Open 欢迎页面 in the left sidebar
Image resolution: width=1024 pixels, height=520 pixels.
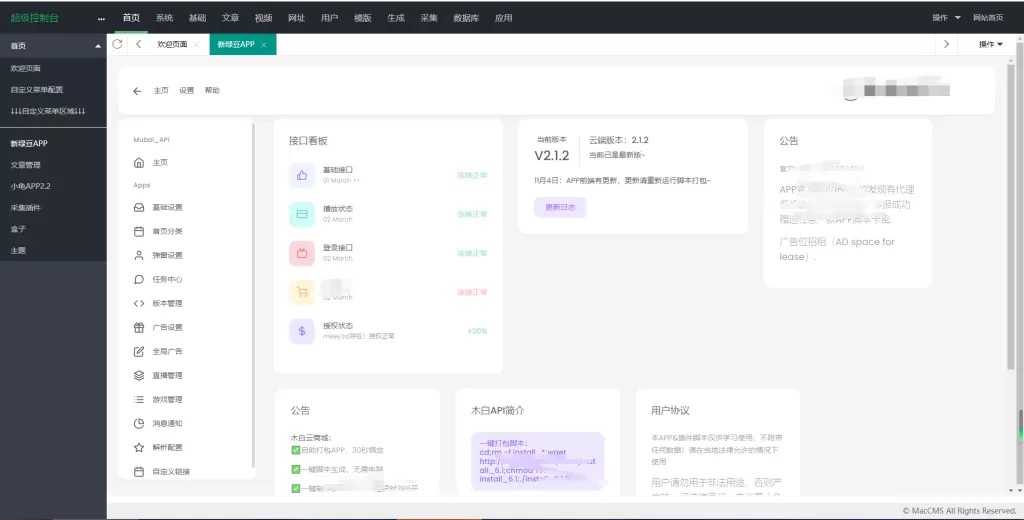point(25,68)
